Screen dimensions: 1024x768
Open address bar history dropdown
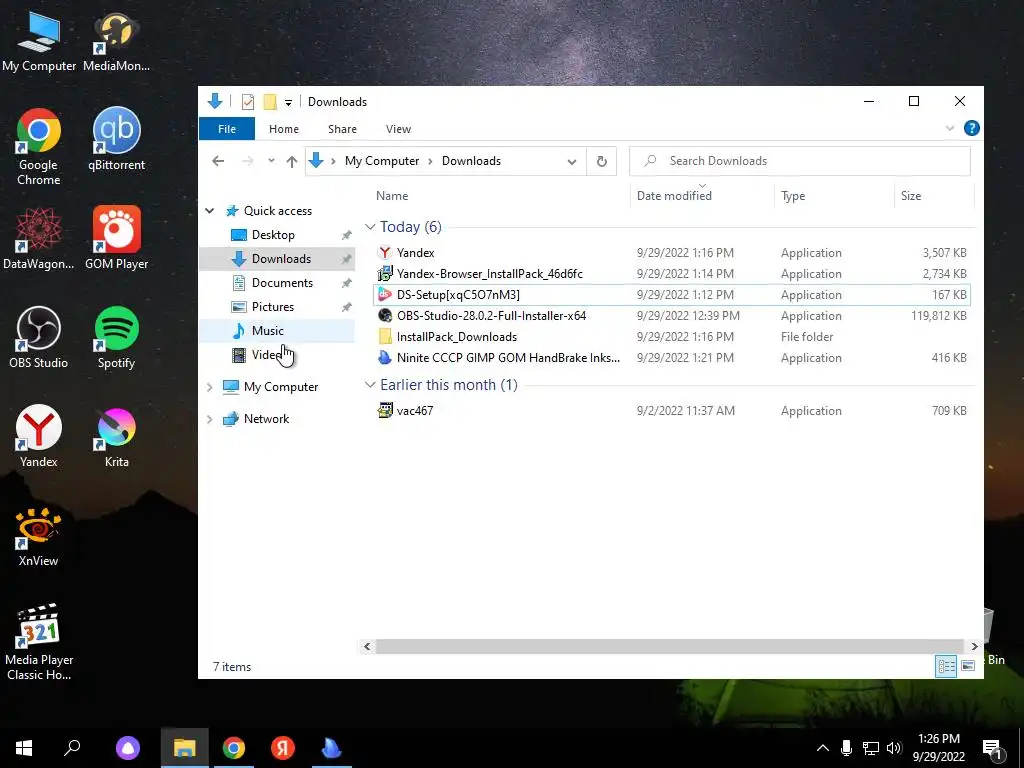[571, 161]
